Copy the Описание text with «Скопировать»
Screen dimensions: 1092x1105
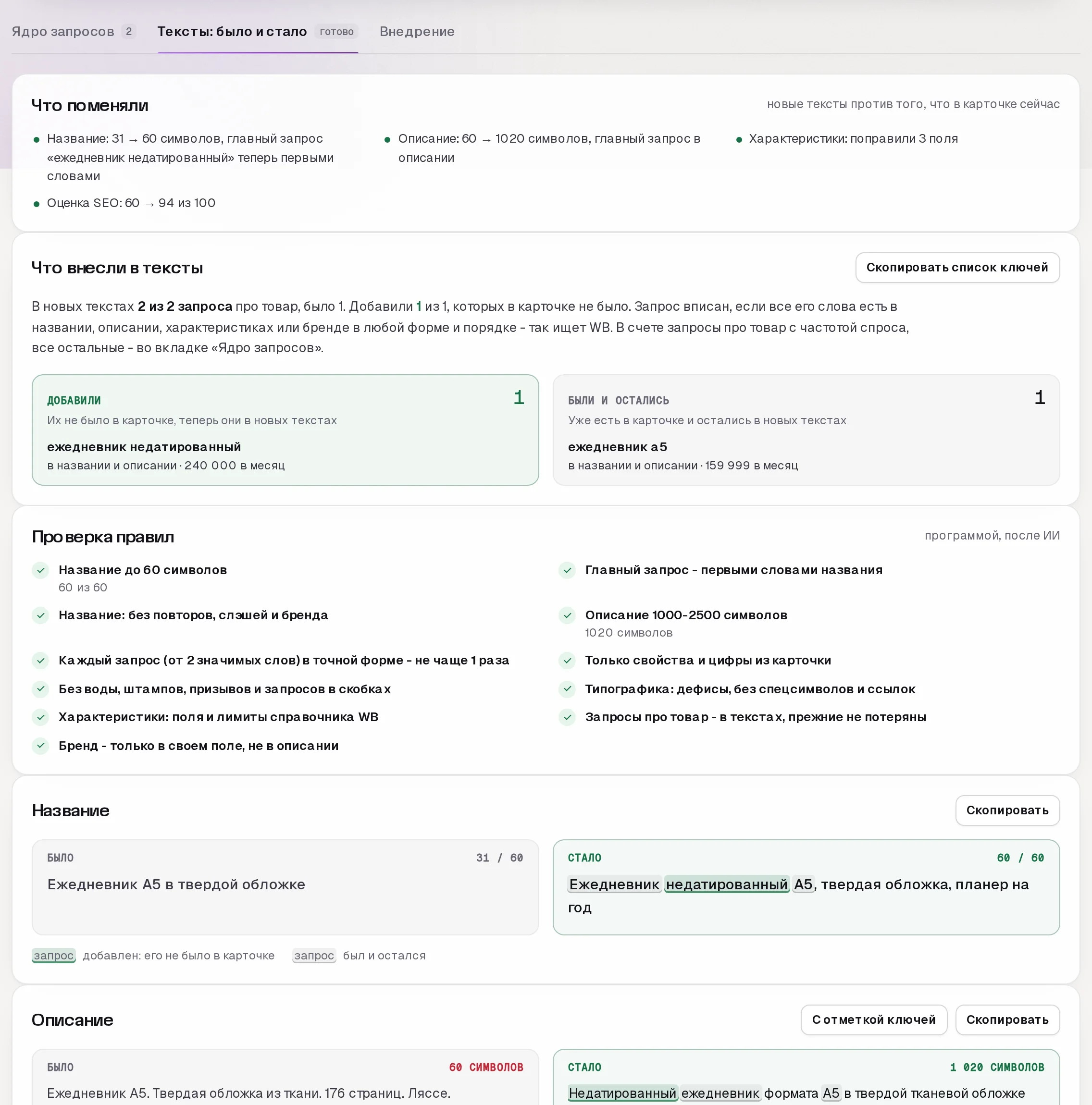coord(1007,1019)
